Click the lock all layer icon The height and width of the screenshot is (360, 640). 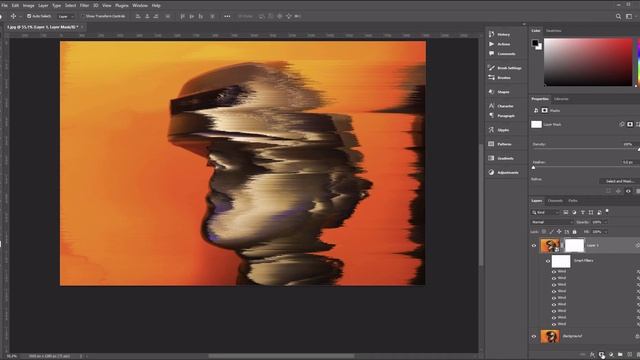574,232
